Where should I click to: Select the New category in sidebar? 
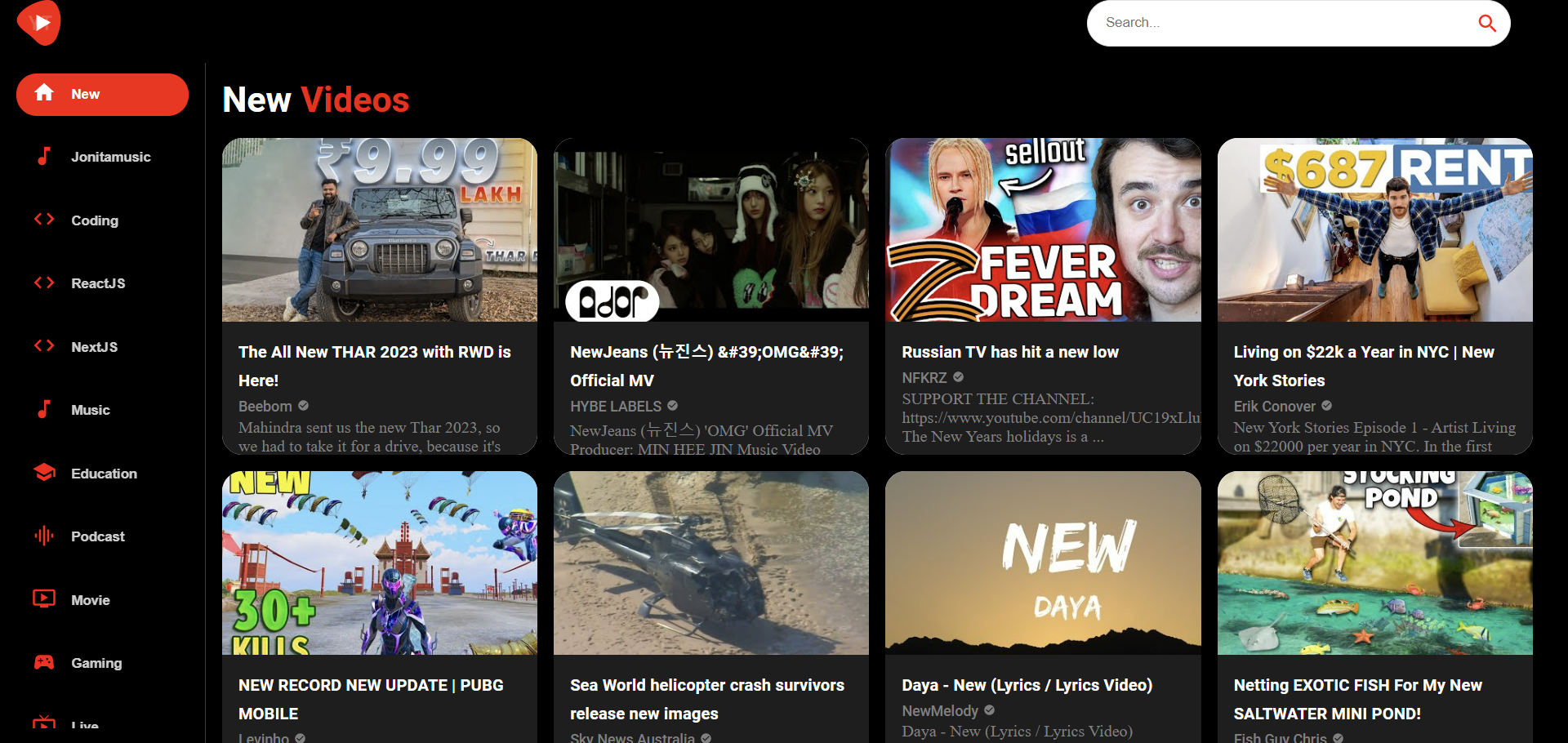click(x=102, y=95)
